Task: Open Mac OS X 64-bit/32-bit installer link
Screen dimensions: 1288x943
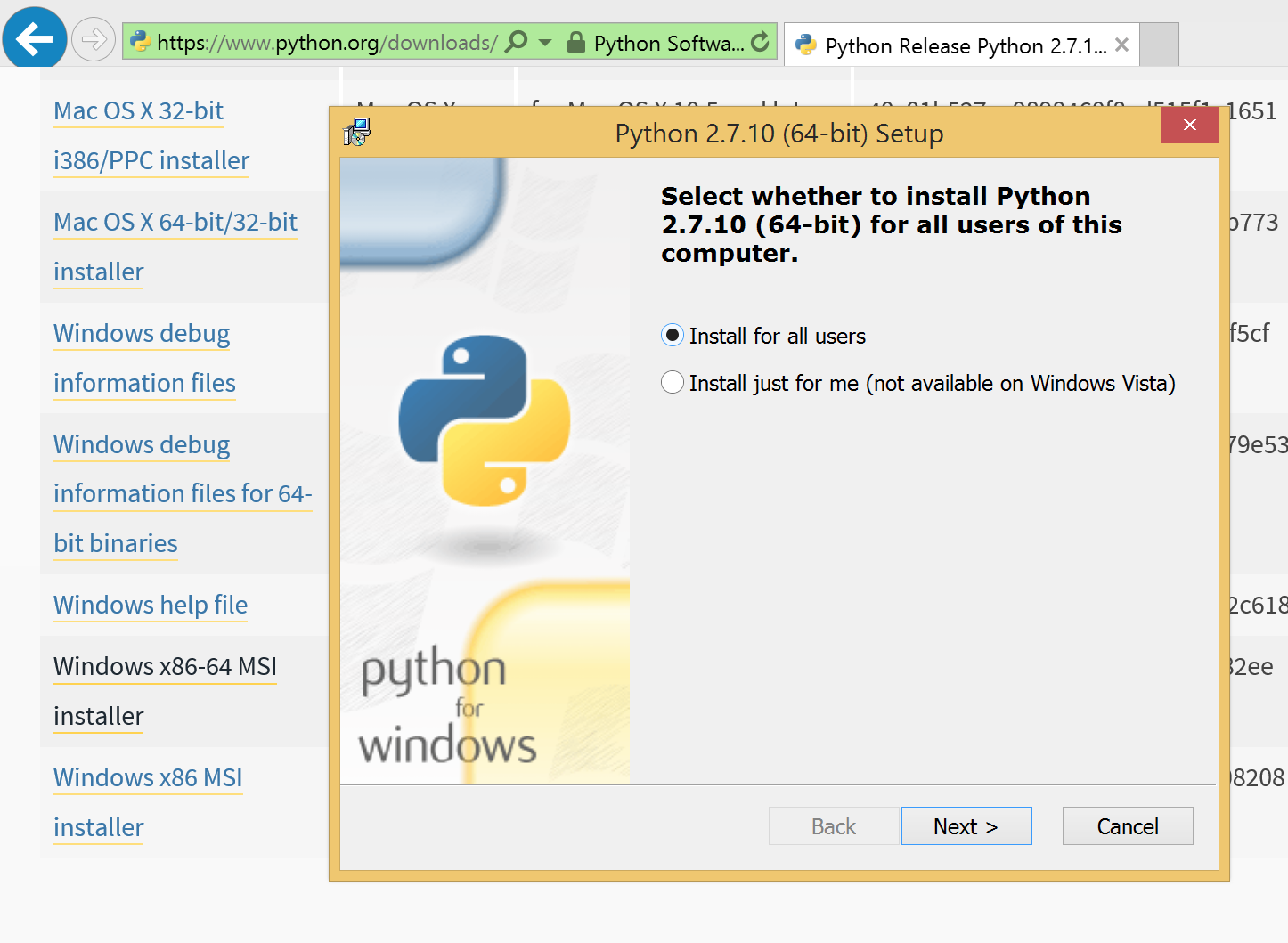Action: (175, 247)
